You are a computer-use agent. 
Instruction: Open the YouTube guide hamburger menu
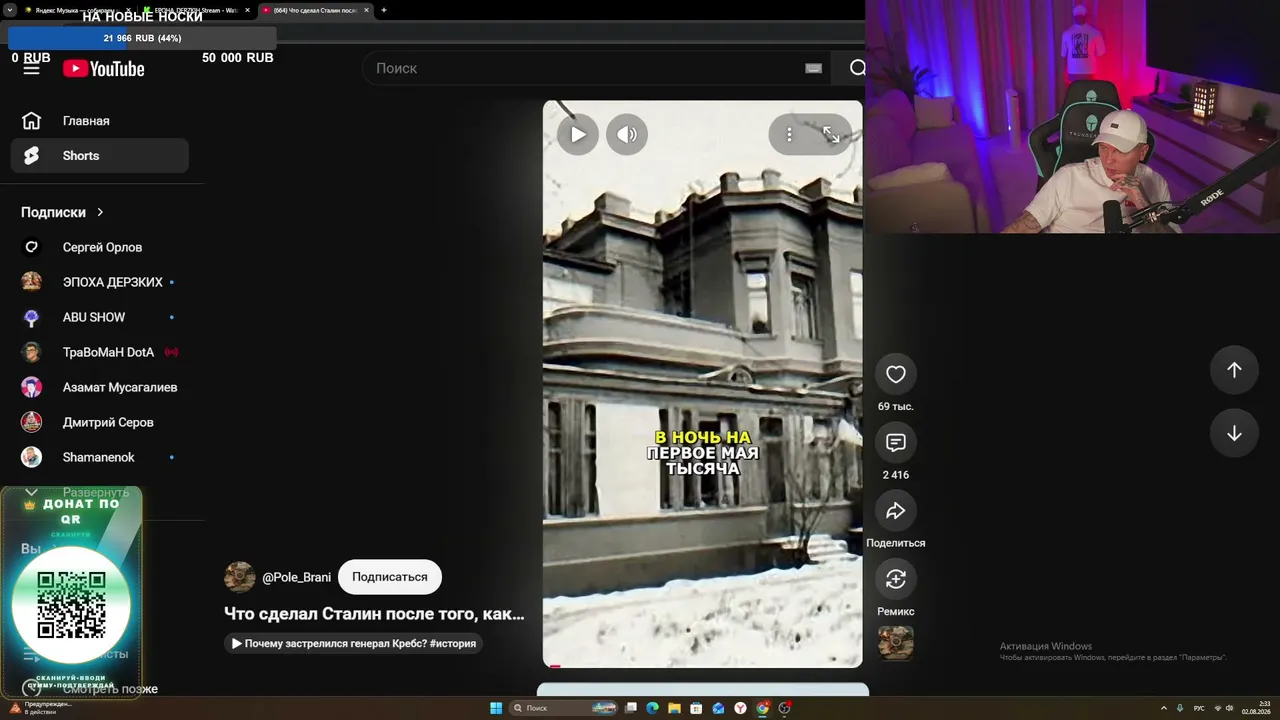(32, 68)
